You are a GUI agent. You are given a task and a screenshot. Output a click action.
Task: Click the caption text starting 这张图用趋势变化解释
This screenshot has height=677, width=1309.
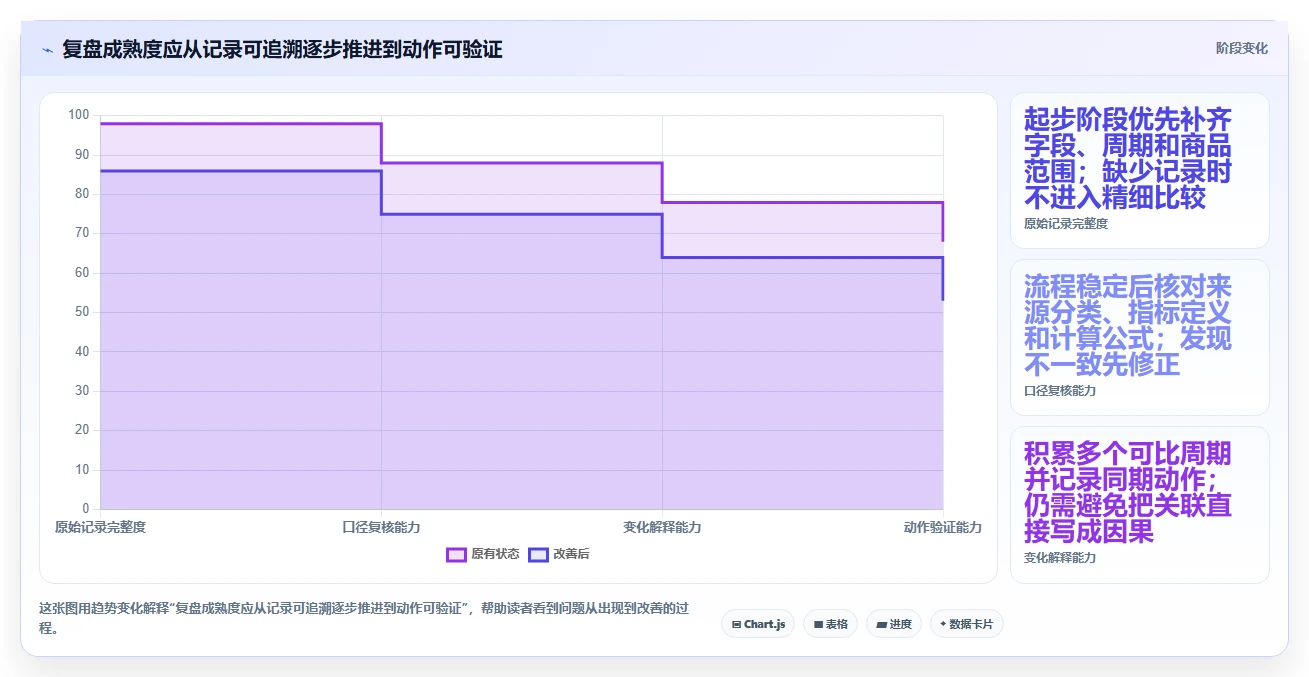(364, 618)
